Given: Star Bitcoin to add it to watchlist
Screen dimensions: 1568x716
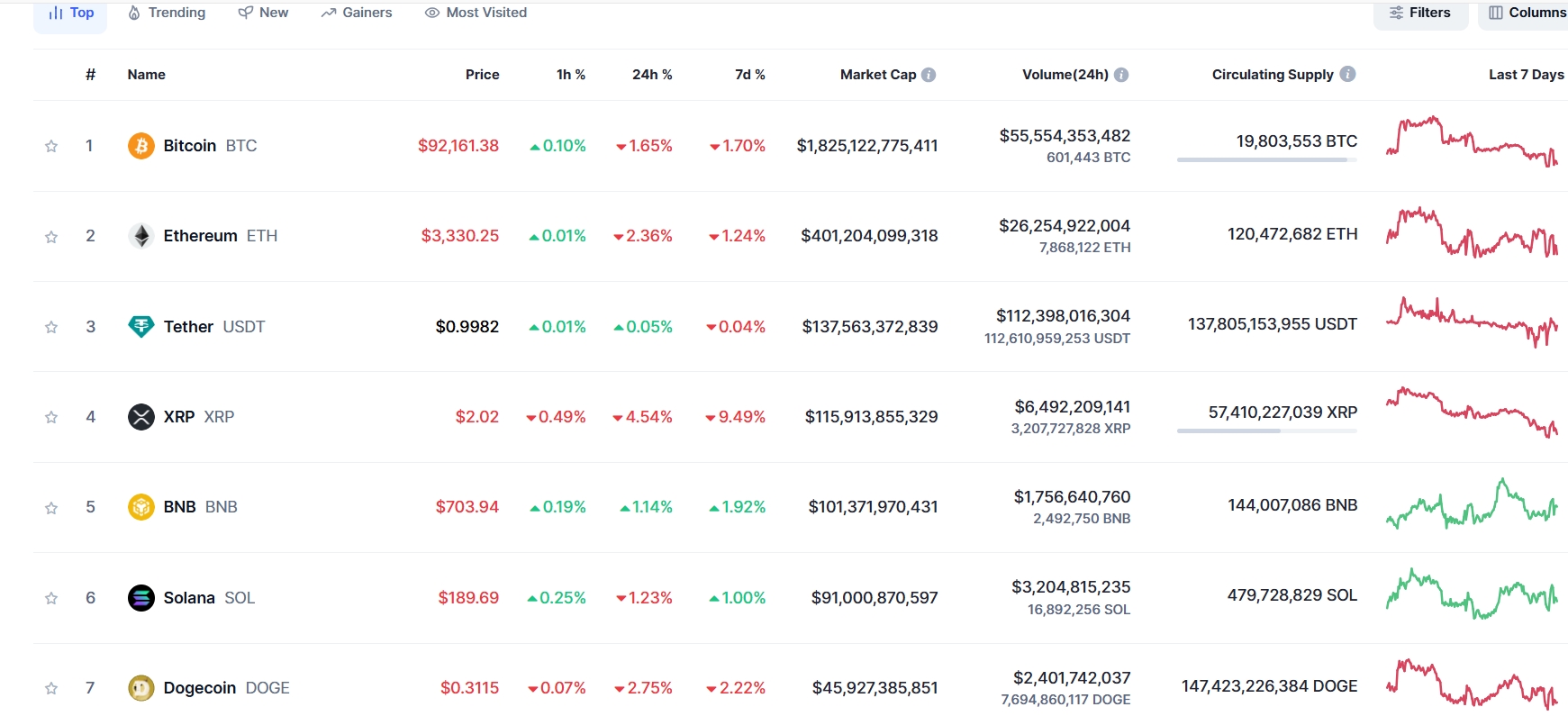Looking at the screenshot, I should click(x=51, y=146).
